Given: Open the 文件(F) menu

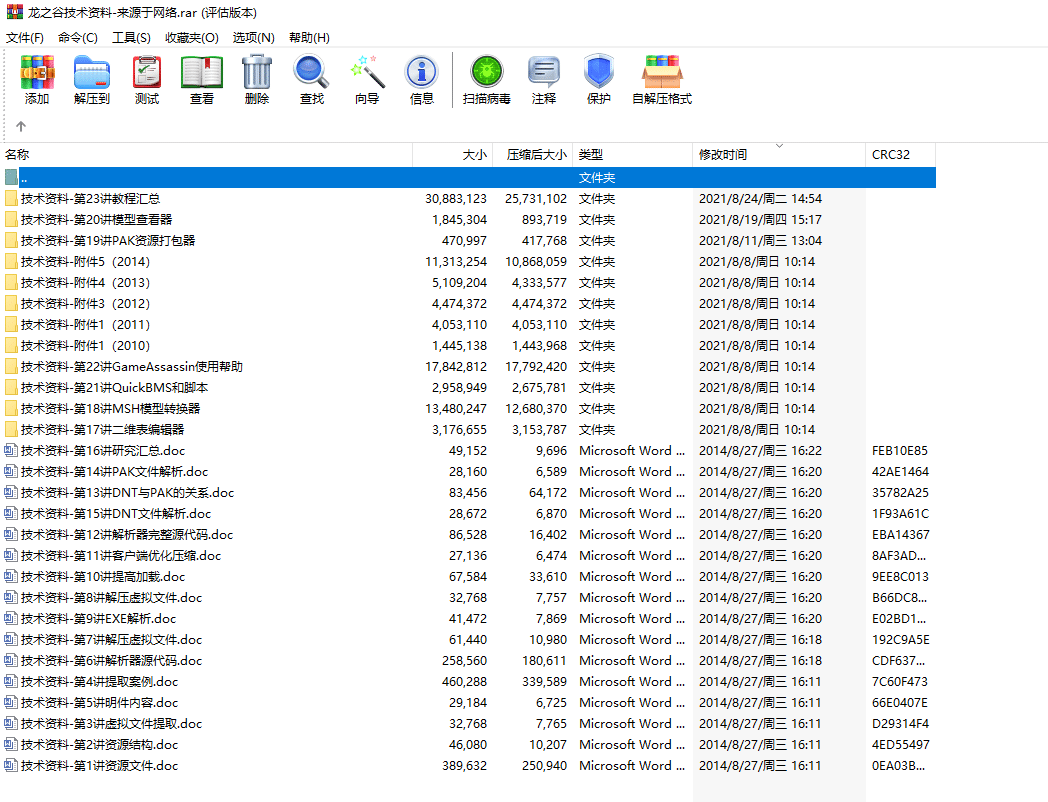Looking at the screenshot, I should [25, 37].
